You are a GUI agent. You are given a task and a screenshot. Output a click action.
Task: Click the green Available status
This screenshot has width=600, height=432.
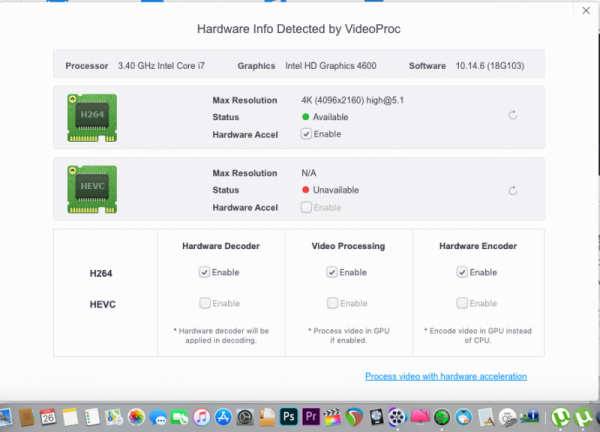[325, 117]
